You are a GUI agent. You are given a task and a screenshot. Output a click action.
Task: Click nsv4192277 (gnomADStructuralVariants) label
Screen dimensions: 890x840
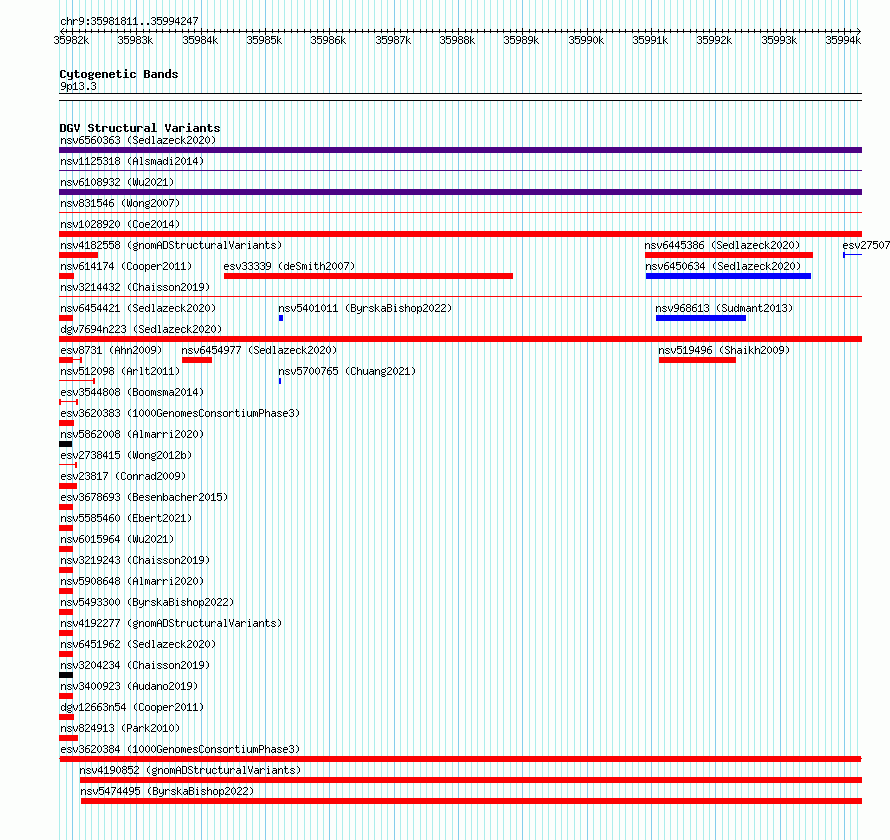pos(171,623)
